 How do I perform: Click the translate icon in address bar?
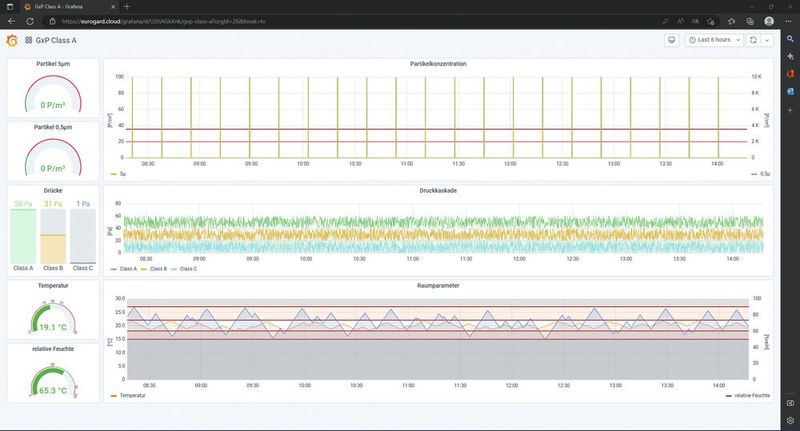click(695, 21)
